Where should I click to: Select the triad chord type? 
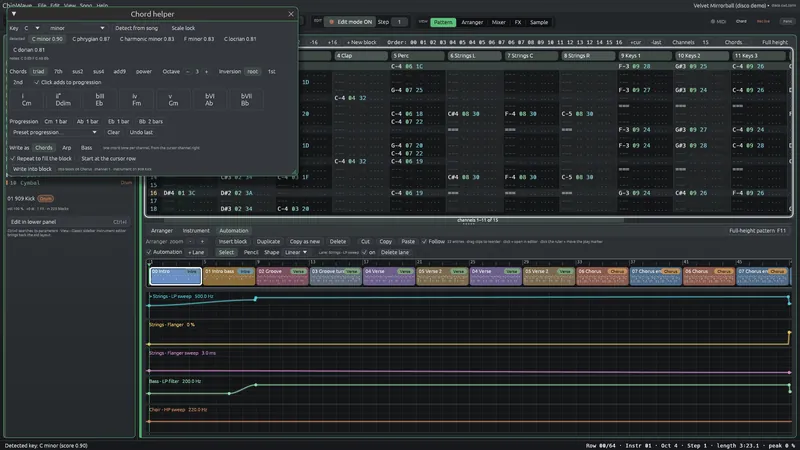point(38,71)
